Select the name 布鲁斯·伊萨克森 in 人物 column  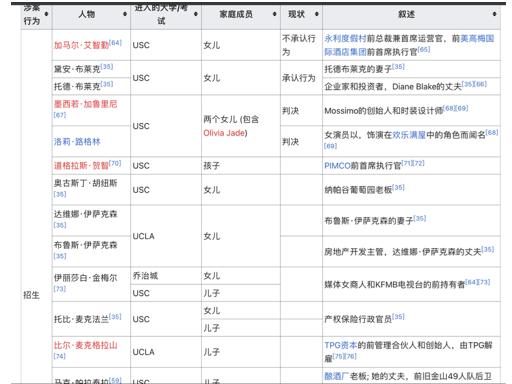point(86,245)
